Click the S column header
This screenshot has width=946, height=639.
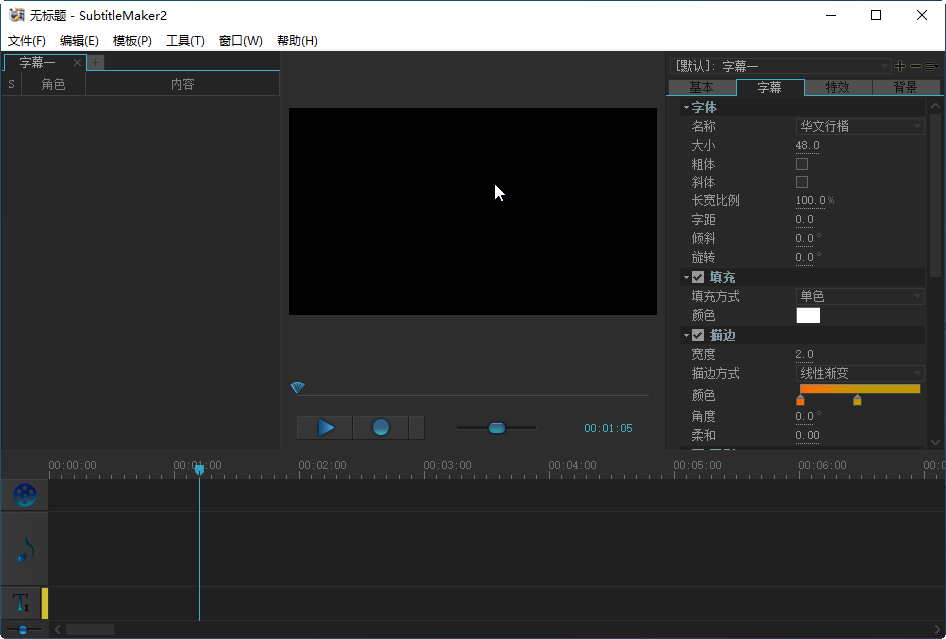(11, 84)
